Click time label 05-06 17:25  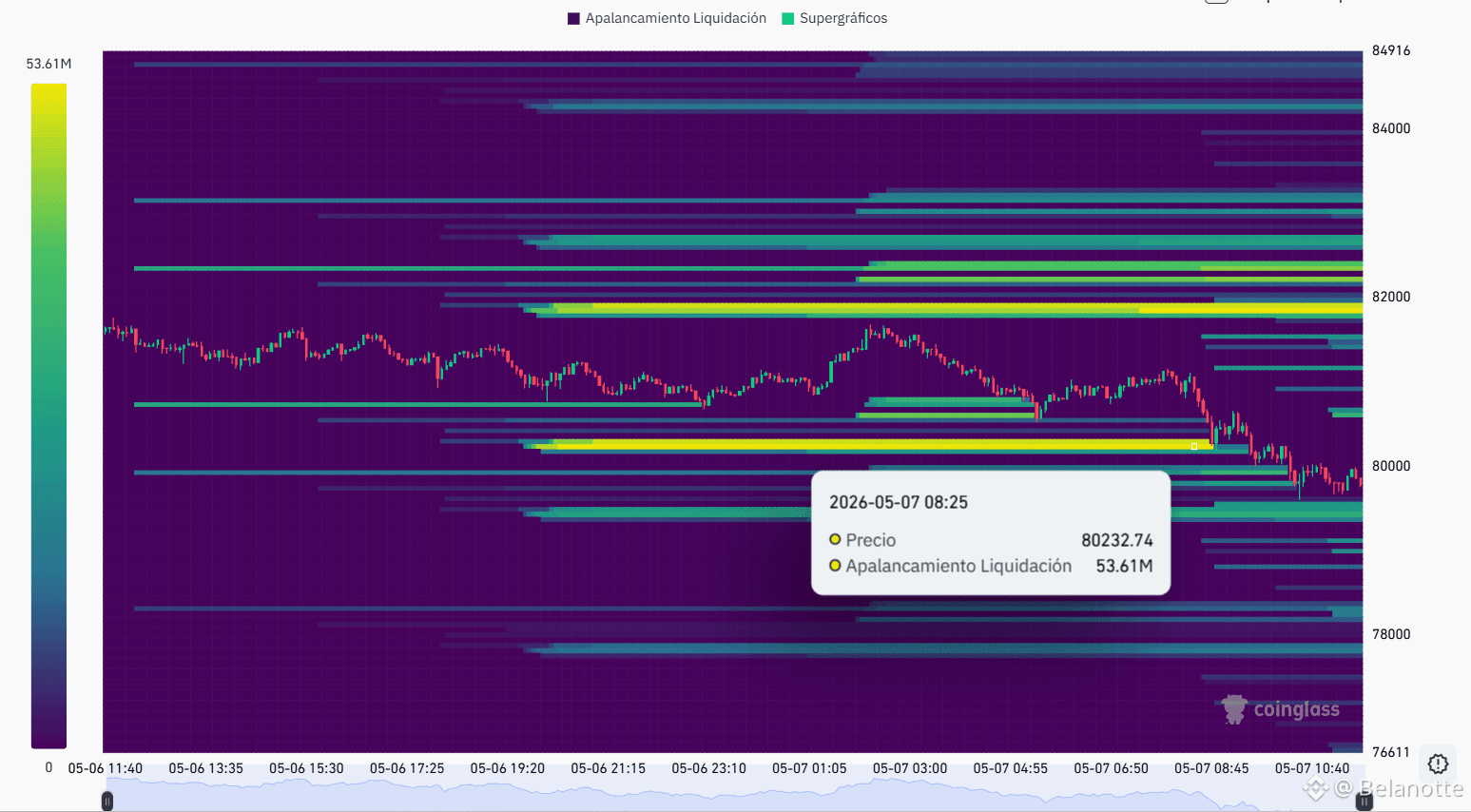(407, 768)
